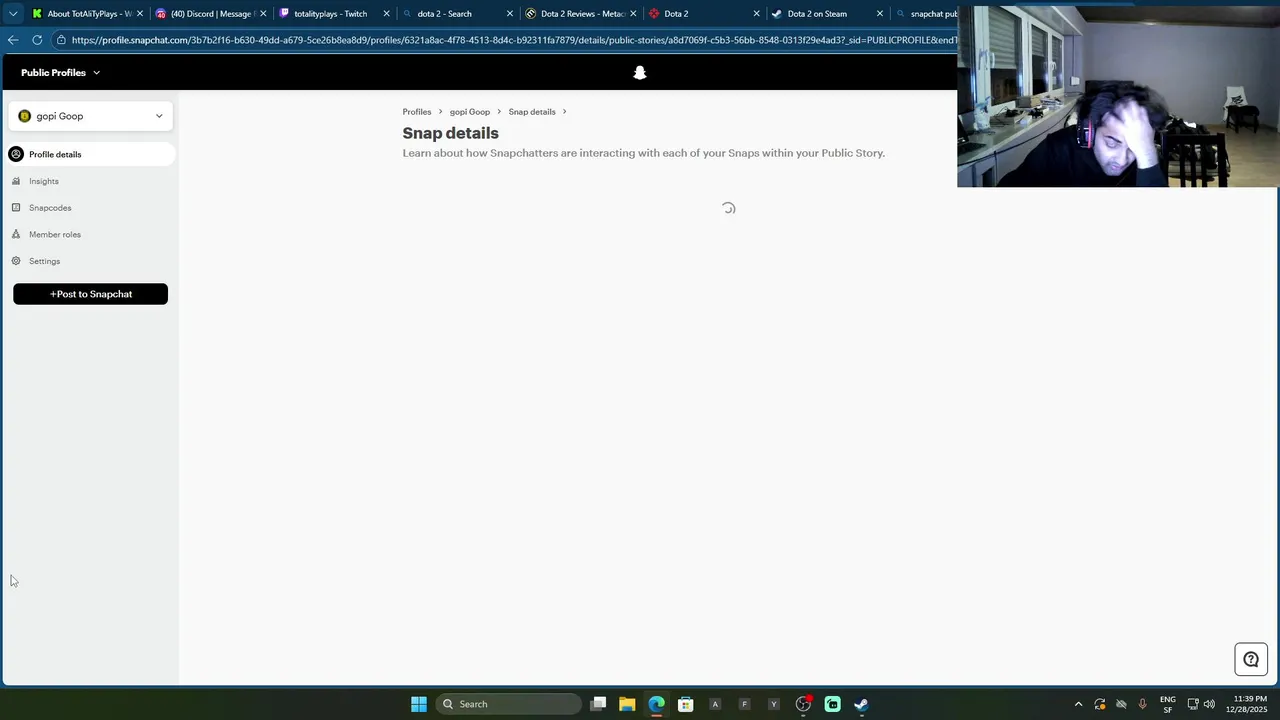Open network settings tray icon
Viewport: 1280px width, 720px height.
[x=1193, y=704]
